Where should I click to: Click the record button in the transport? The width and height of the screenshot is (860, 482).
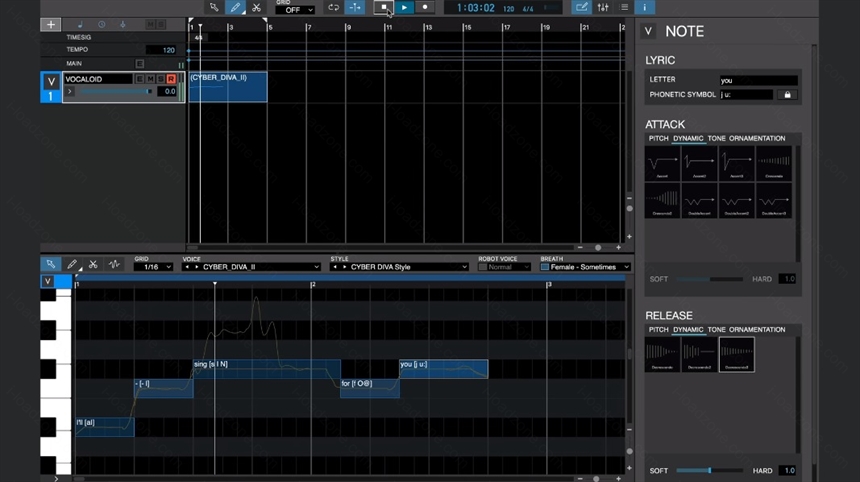pyautogui.click(x=425, y=7)
